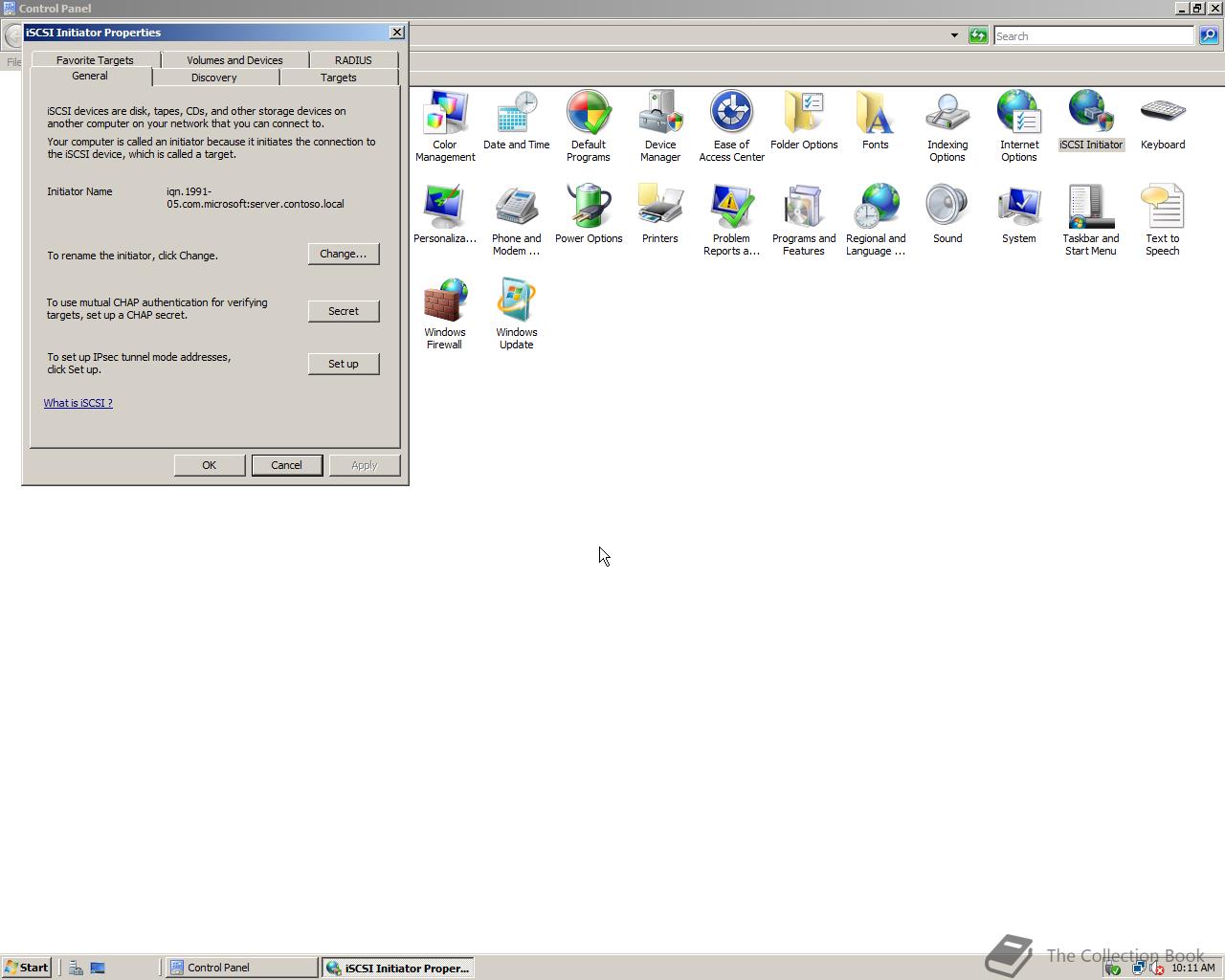
Task: Click the network status tray icon
Action: (x=1139, y=969)
